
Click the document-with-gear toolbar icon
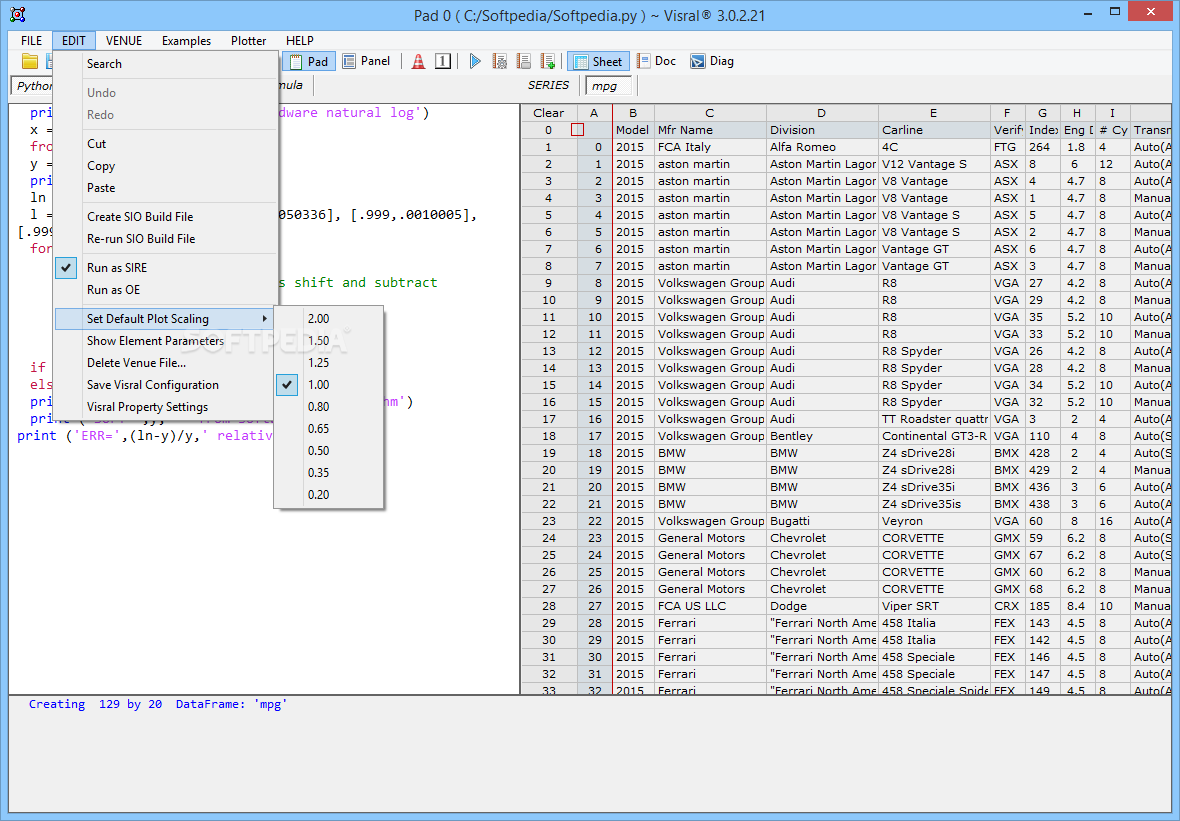pos(500,62)
